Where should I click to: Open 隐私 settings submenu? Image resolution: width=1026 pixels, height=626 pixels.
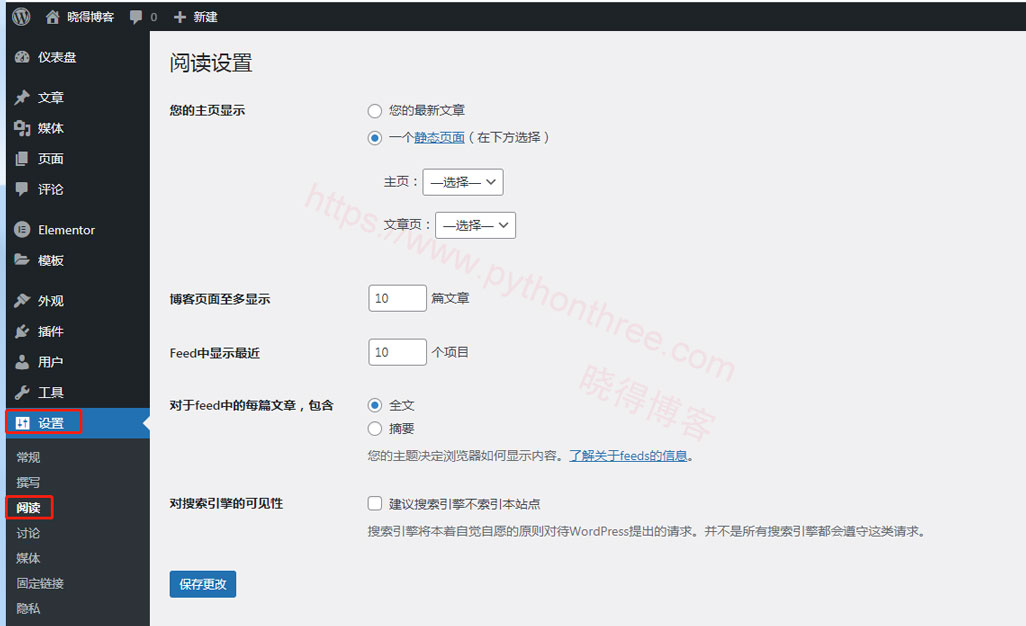[28, 608]
